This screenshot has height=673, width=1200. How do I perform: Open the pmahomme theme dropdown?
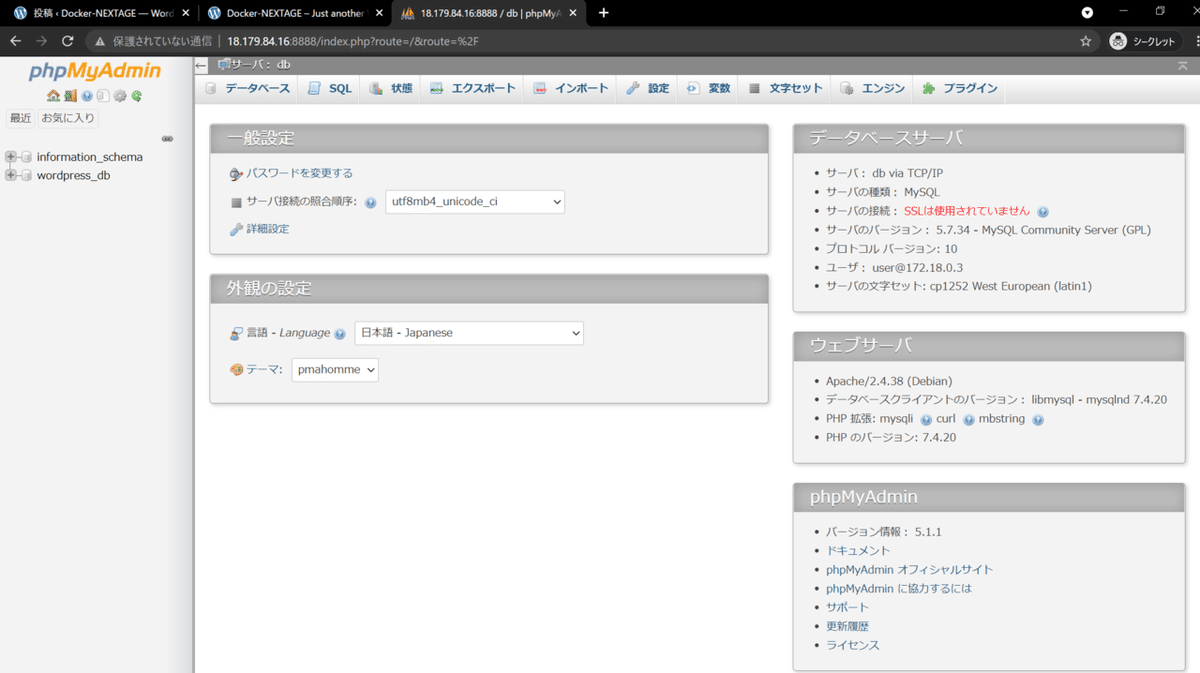(x=335, y=370)
